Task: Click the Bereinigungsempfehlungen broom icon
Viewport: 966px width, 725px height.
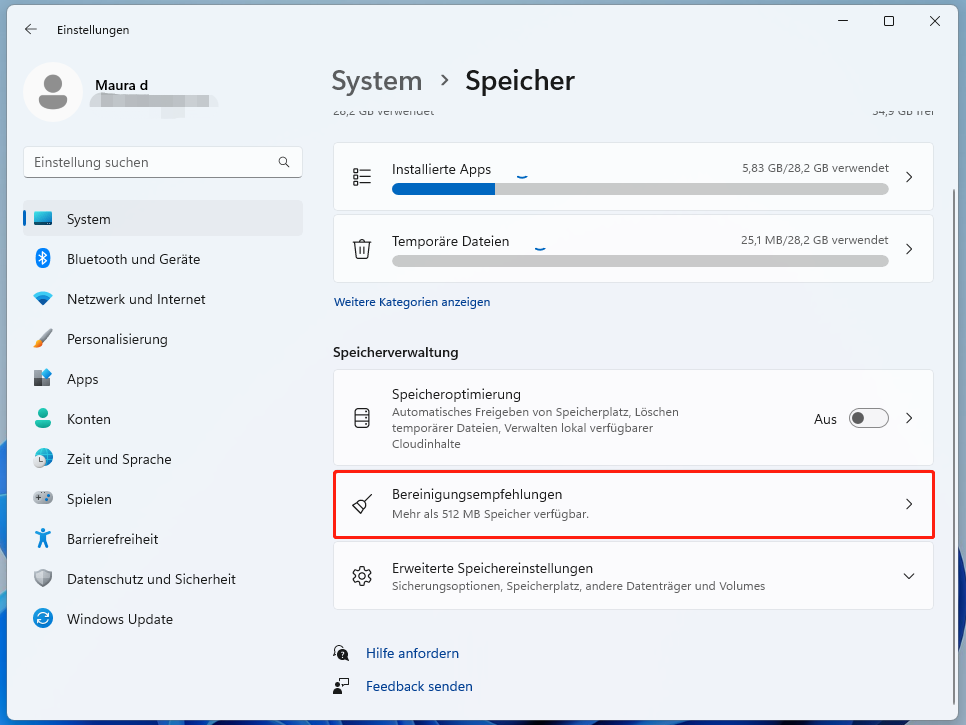Action: (362, 503)
